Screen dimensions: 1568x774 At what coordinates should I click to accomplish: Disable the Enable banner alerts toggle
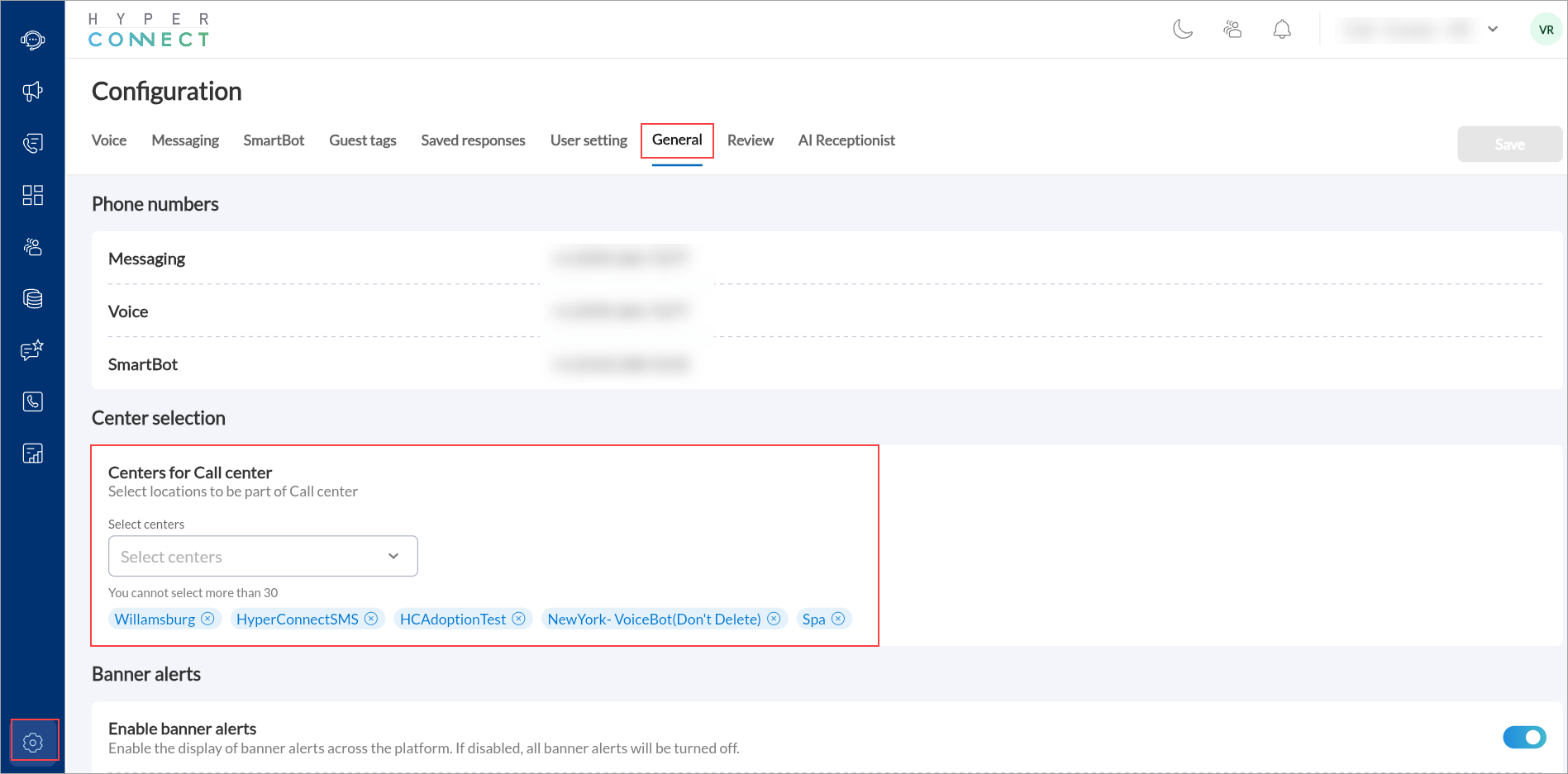point(1524,737)
